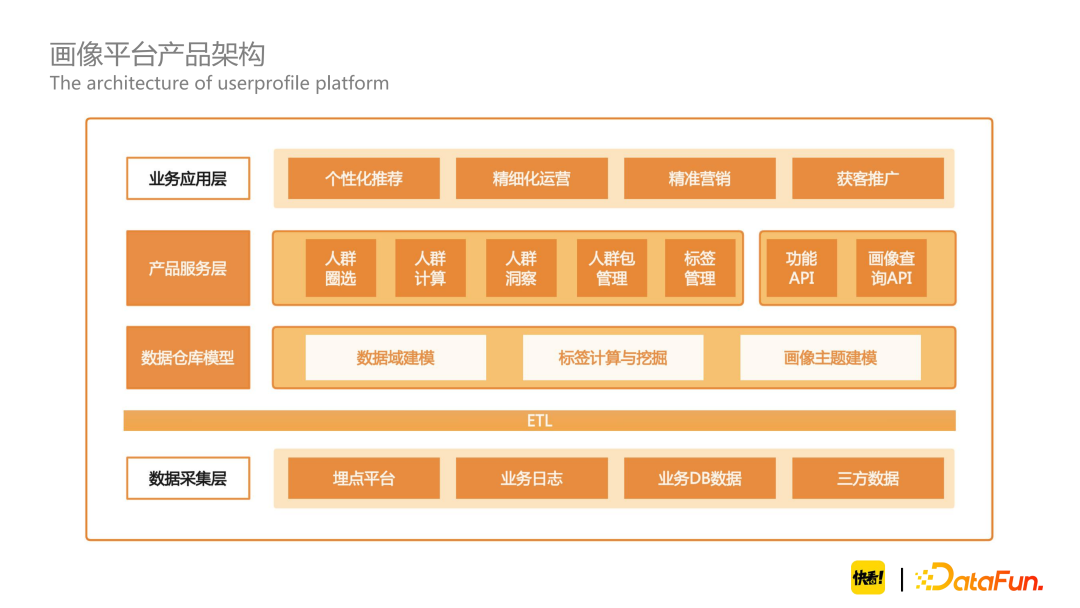Select the 人群洞察 module

pos(521,268)
